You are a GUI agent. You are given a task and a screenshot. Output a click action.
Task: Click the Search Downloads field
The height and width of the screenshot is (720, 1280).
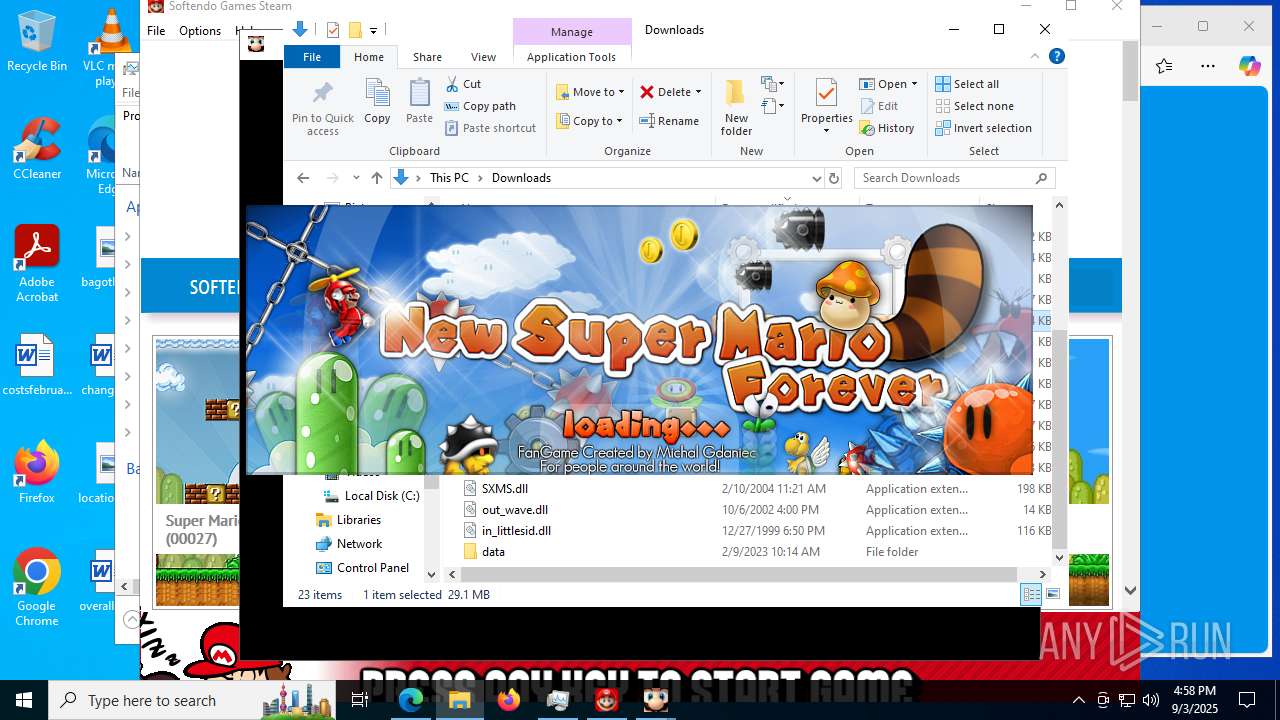click(x=954, y=178)
